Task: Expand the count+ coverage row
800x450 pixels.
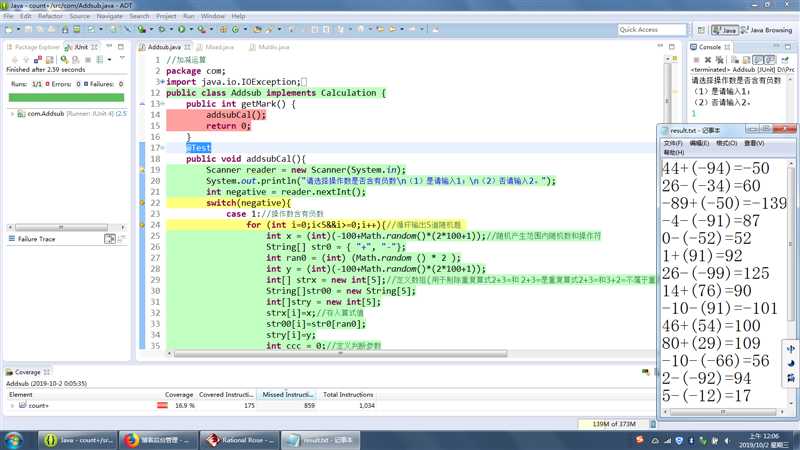Action: click(x=12, y=406)
